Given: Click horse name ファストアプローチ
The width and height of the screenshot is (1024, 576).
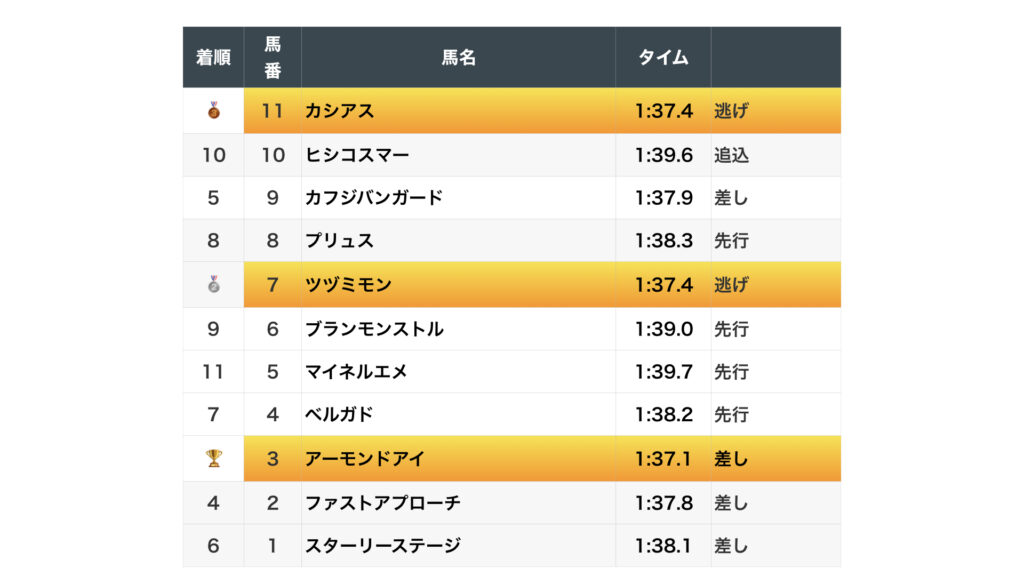Looking at the screenshot, I should (x=383, y=503).
